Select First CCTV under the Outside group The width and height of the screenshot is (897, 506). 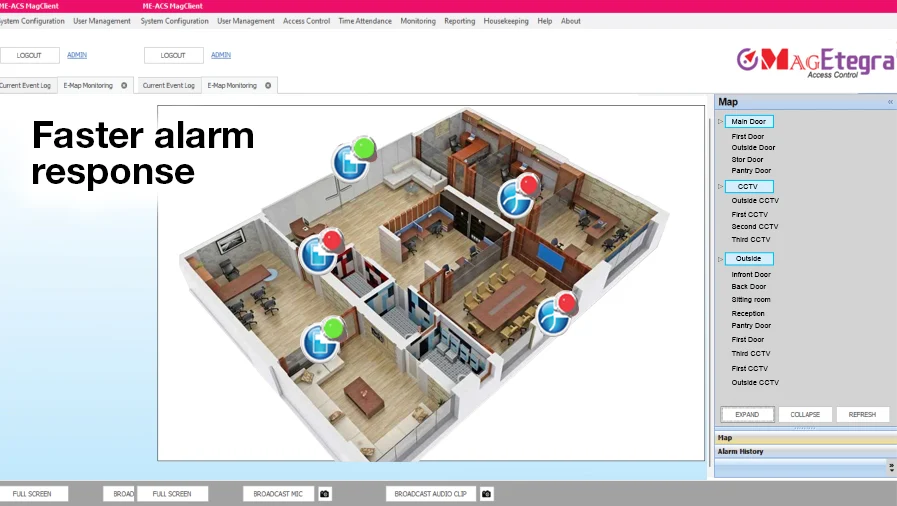pyautogui.click(x=749, y=369)
